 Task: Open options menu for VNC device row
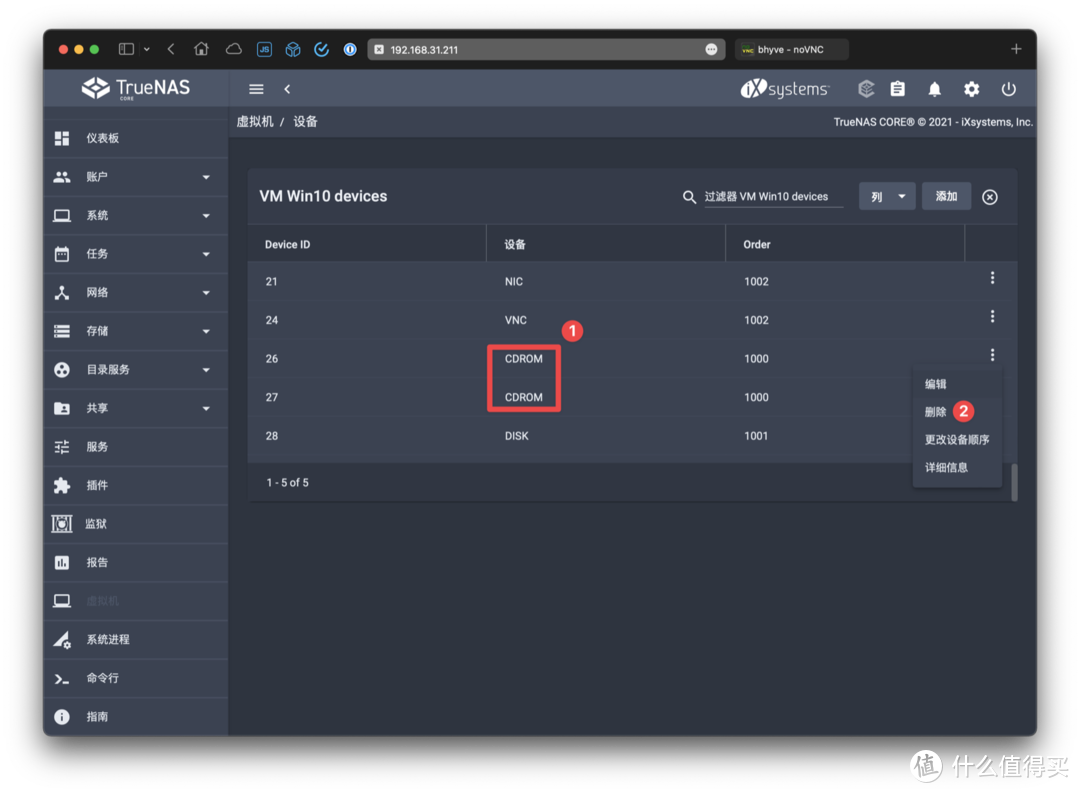click(x=992, y=316)
